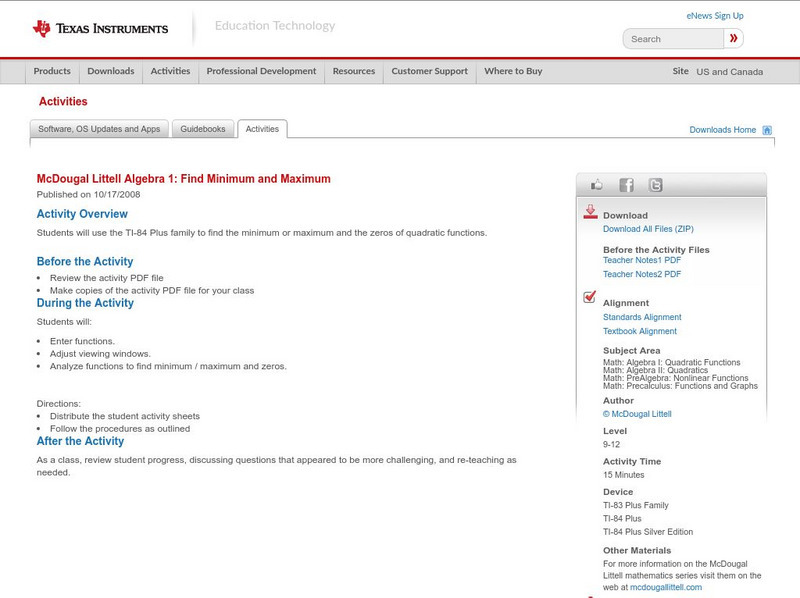Click the Alignment checkmark icon
Viewport: 800px width, 598px height.
pos(590,297)
